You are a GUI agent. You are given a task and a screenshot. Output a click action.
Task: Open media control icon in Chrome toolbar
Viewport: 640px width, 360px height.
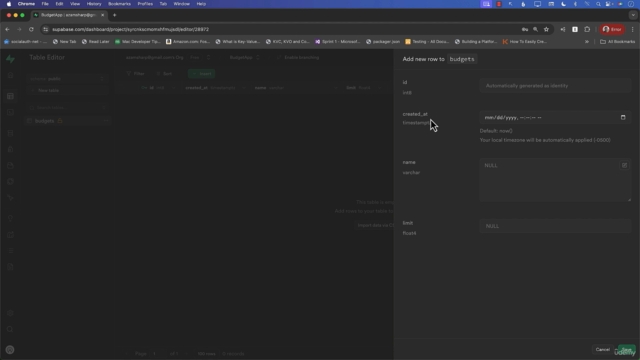(563, 29)
